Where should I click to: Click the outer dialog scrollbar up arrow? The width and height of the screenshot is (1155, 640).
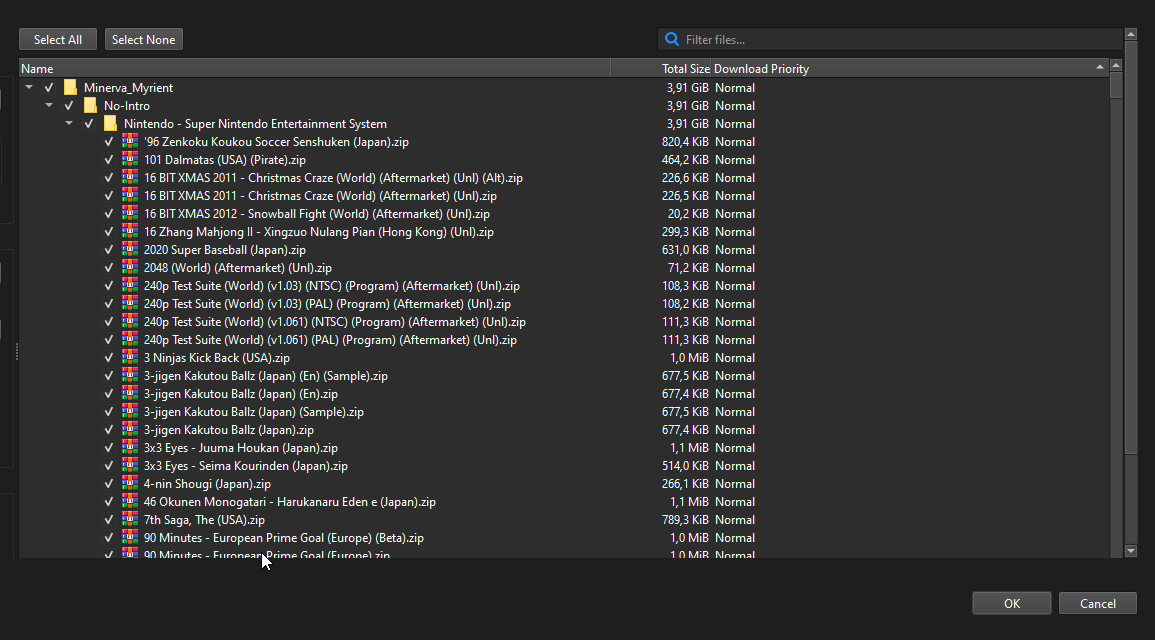[x=1131, y=35]
